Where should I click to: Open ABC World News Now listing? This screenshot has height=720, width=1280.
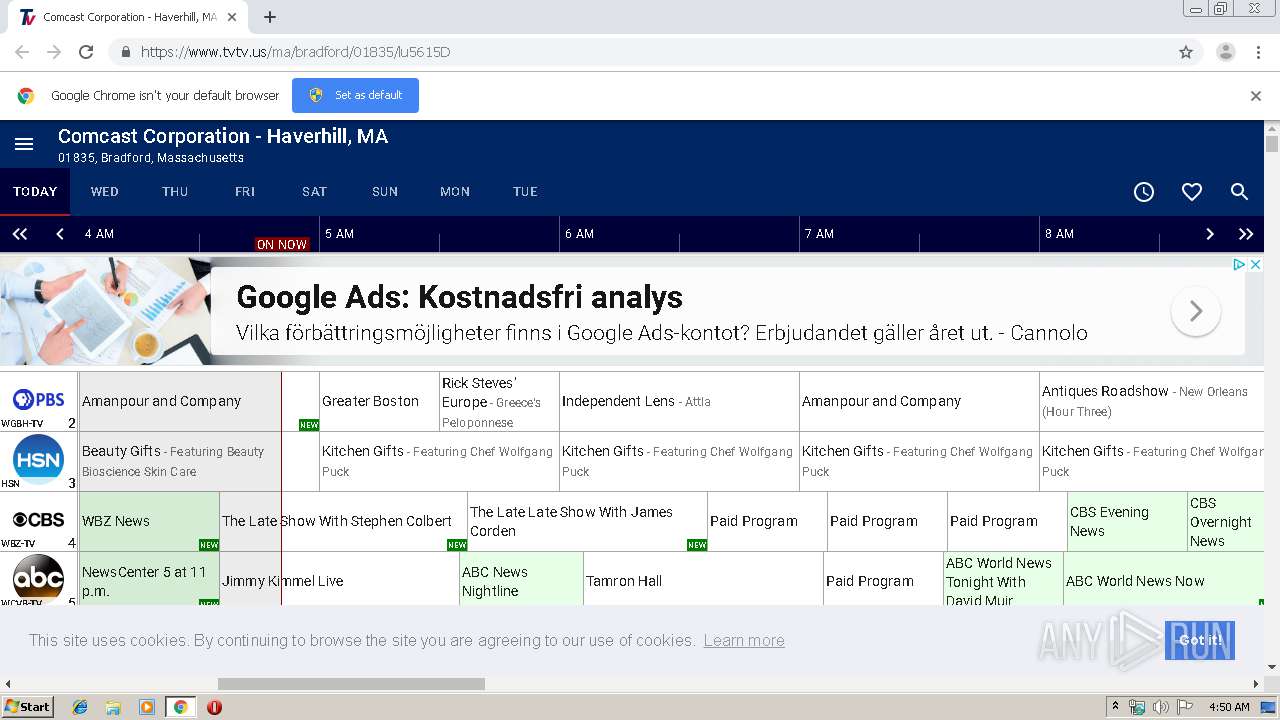[1164, 580]
